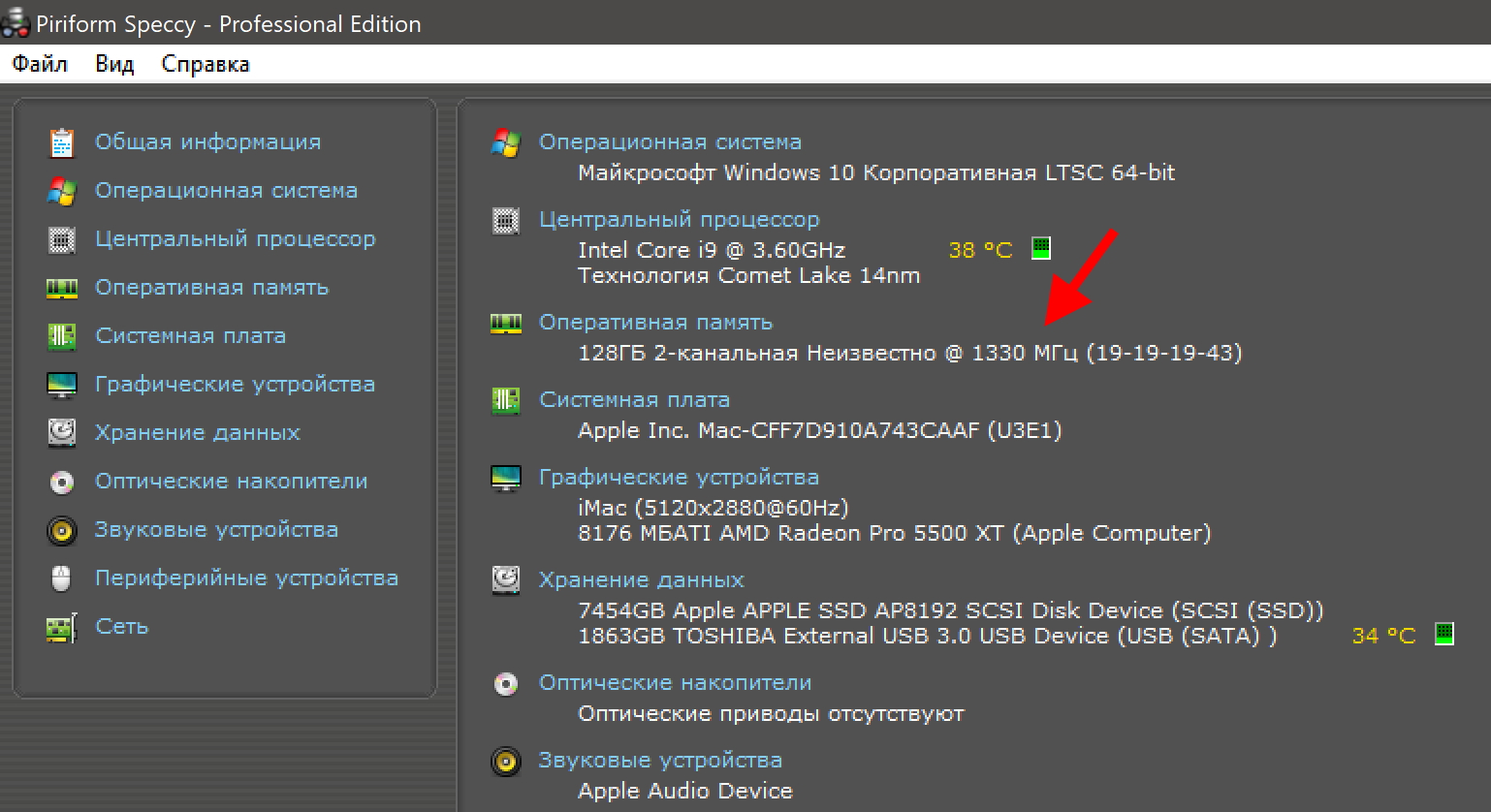The height and width of the screenshot is (812, 1491).
Task: Select Общая информация in sidebar
Action: [207, 142]
